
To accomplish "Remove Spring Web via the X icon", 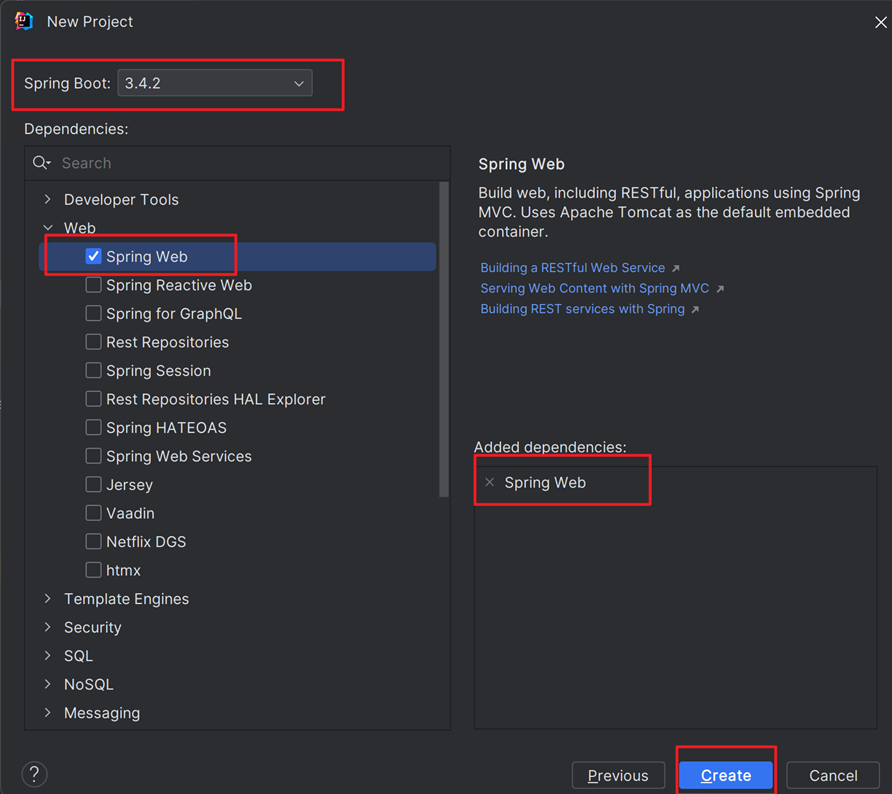I will tap(489, 482).
